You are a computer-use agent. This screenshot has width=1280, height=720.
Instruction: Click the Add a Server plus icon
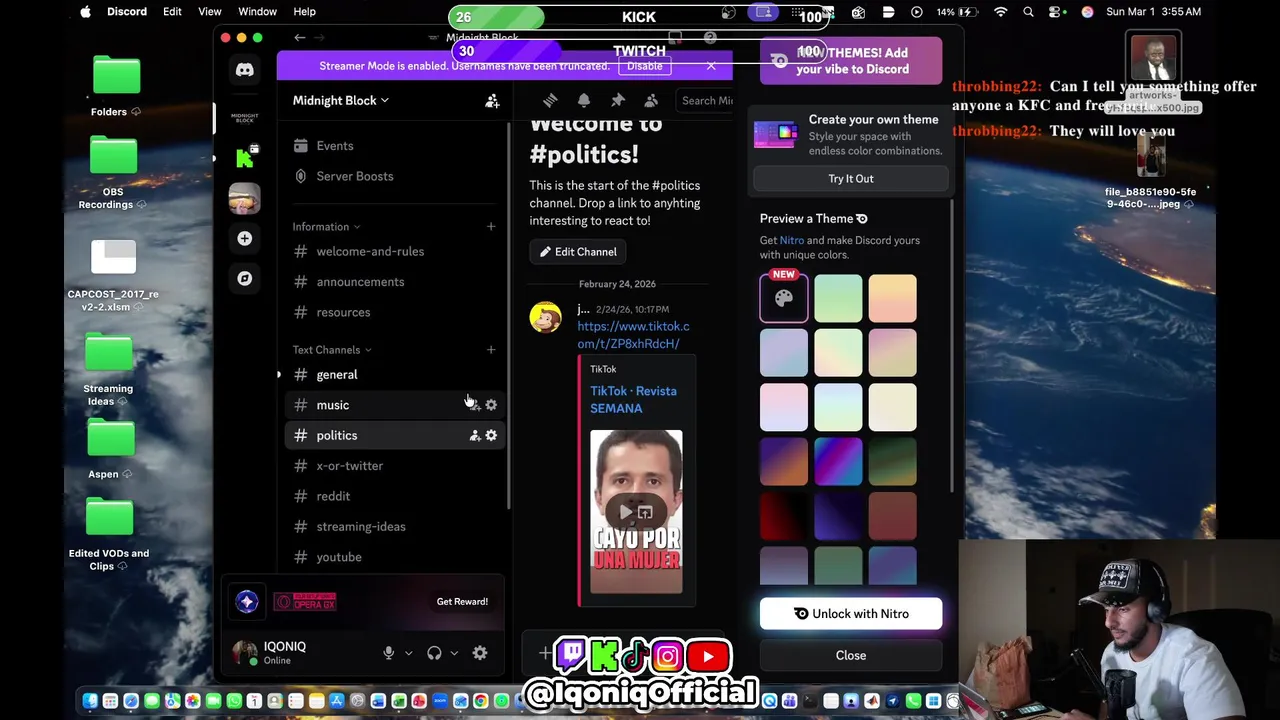245,238
